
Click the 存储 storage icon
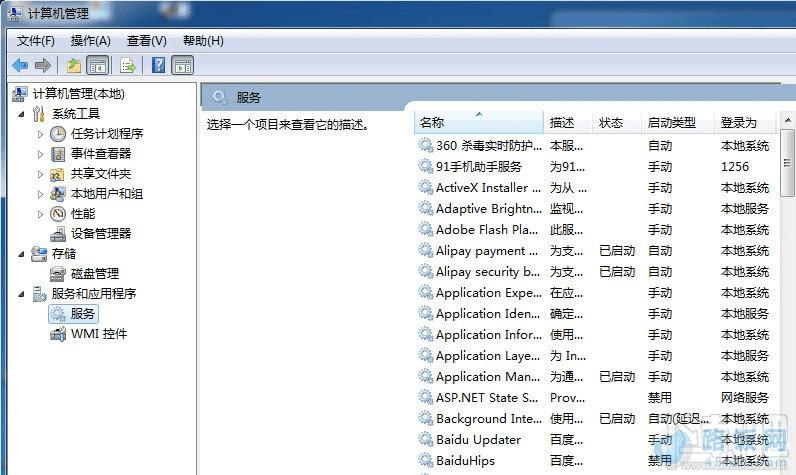coord(39,254)
